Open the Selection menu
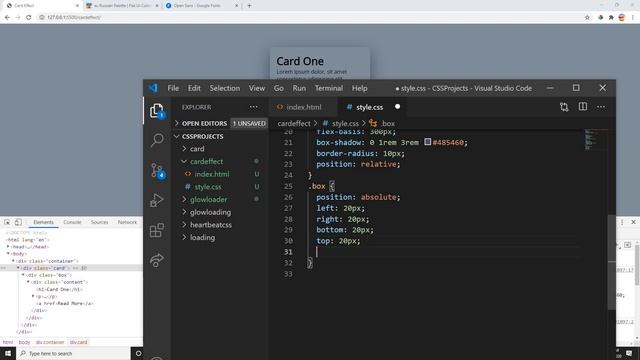640x360 pixels. coord(224,88)
